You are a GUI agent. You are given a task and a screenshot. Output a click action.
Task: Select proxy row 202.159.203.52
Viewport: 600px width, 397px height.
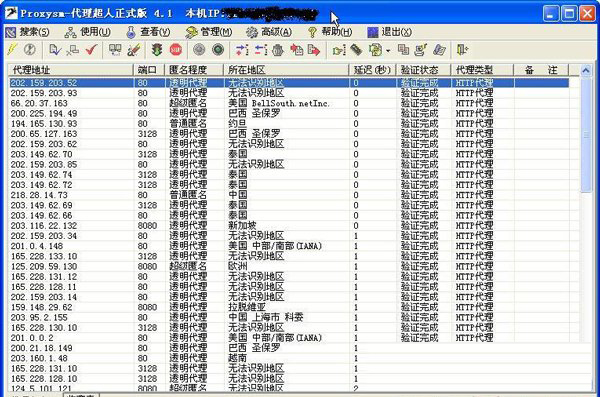[289, 83]
